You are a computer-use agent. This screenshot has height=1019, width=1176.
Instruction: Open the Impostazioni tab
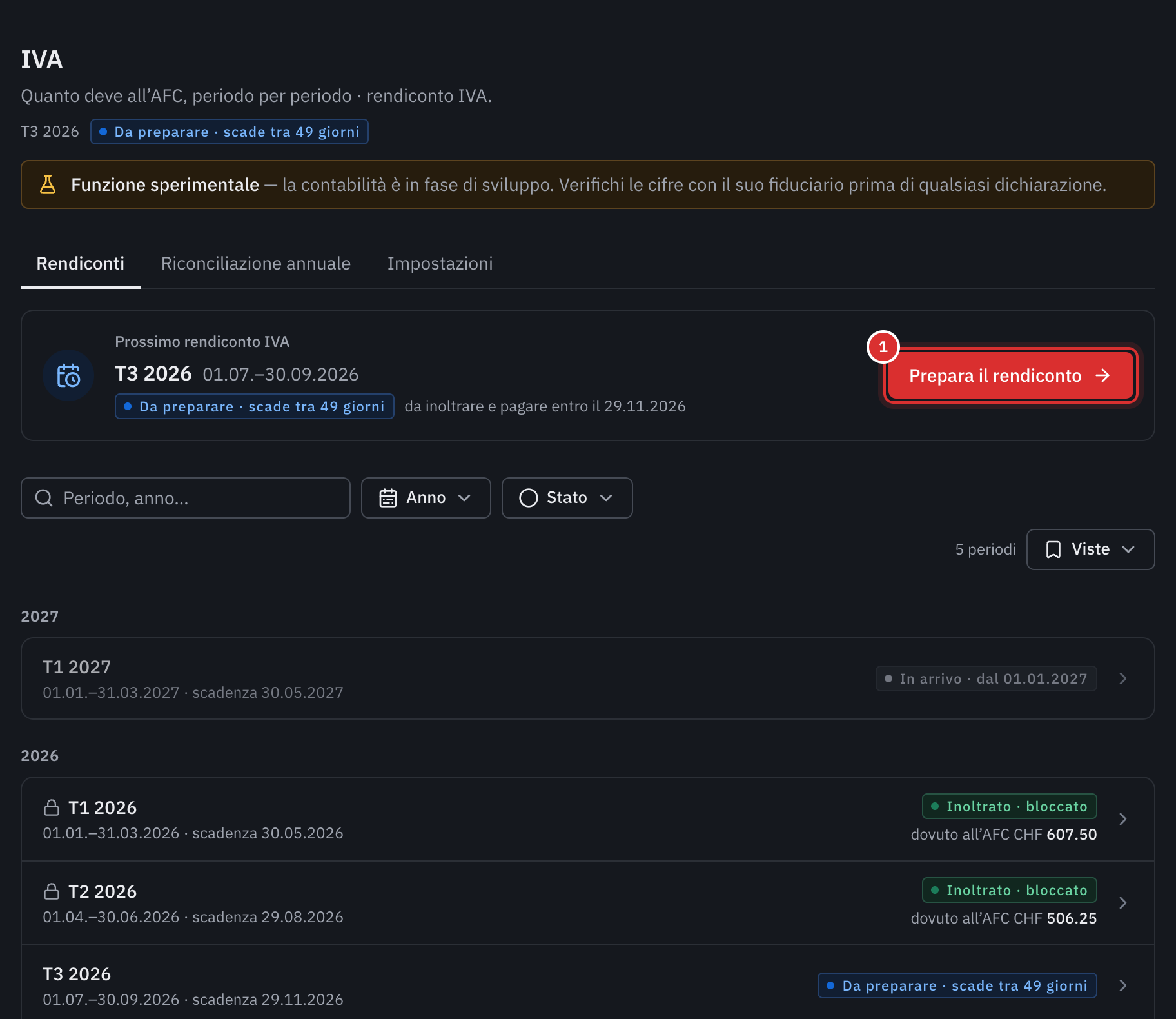(x=440, y=263)
